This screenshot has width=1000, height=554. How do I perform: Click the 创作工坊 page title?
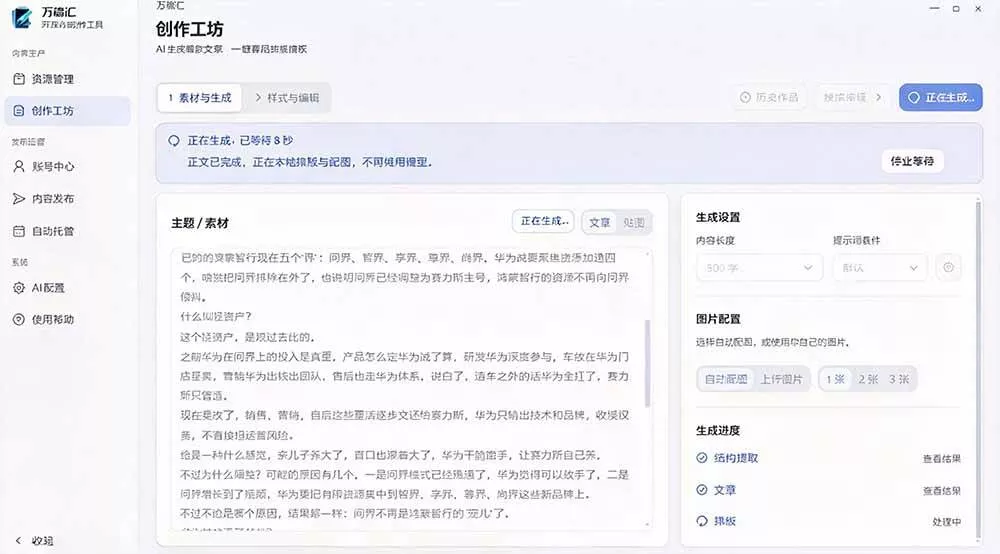point(189,29)
